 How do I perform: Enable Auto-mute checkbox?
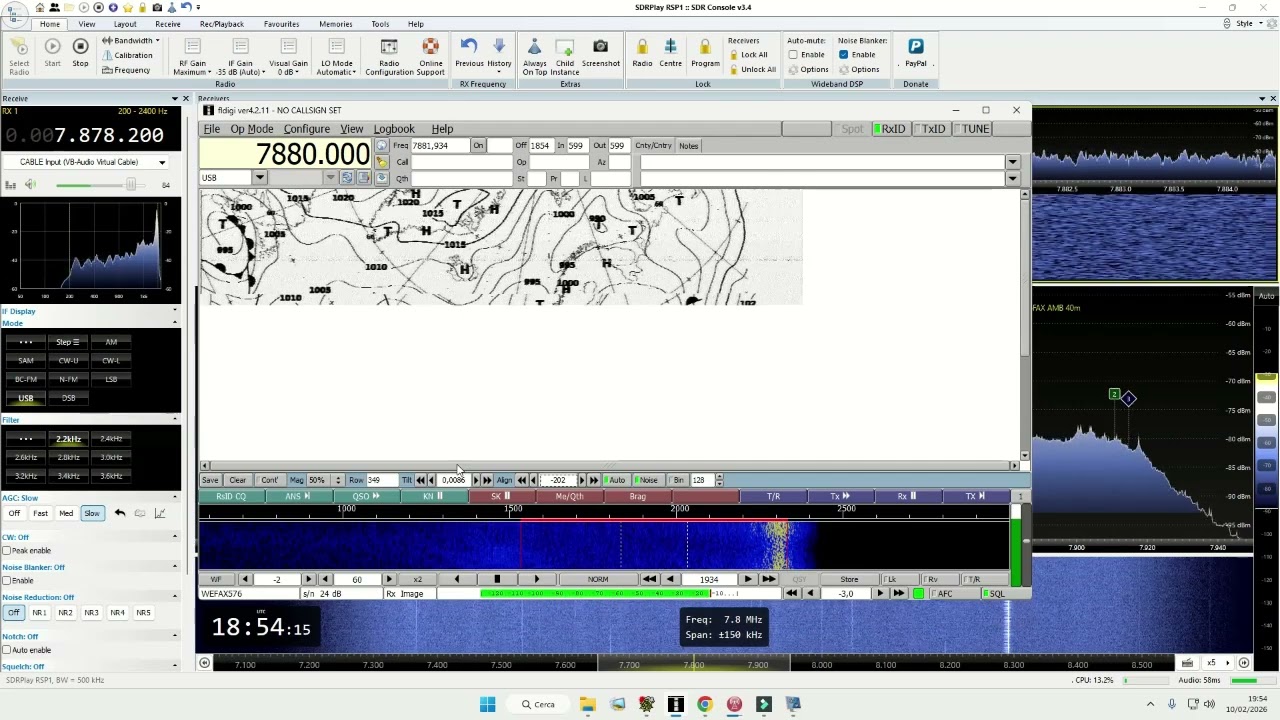coord(793,55)
